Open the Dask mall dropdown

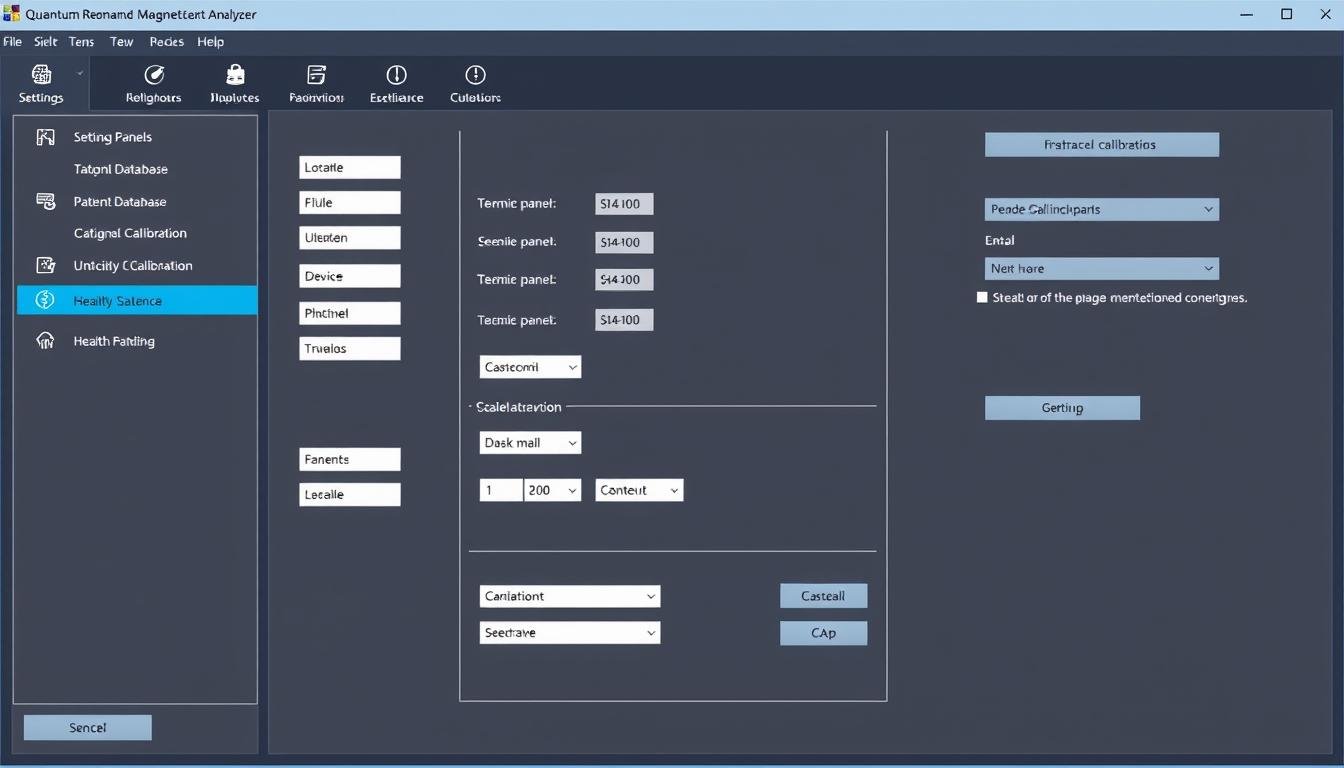click(x=530, y=442)
